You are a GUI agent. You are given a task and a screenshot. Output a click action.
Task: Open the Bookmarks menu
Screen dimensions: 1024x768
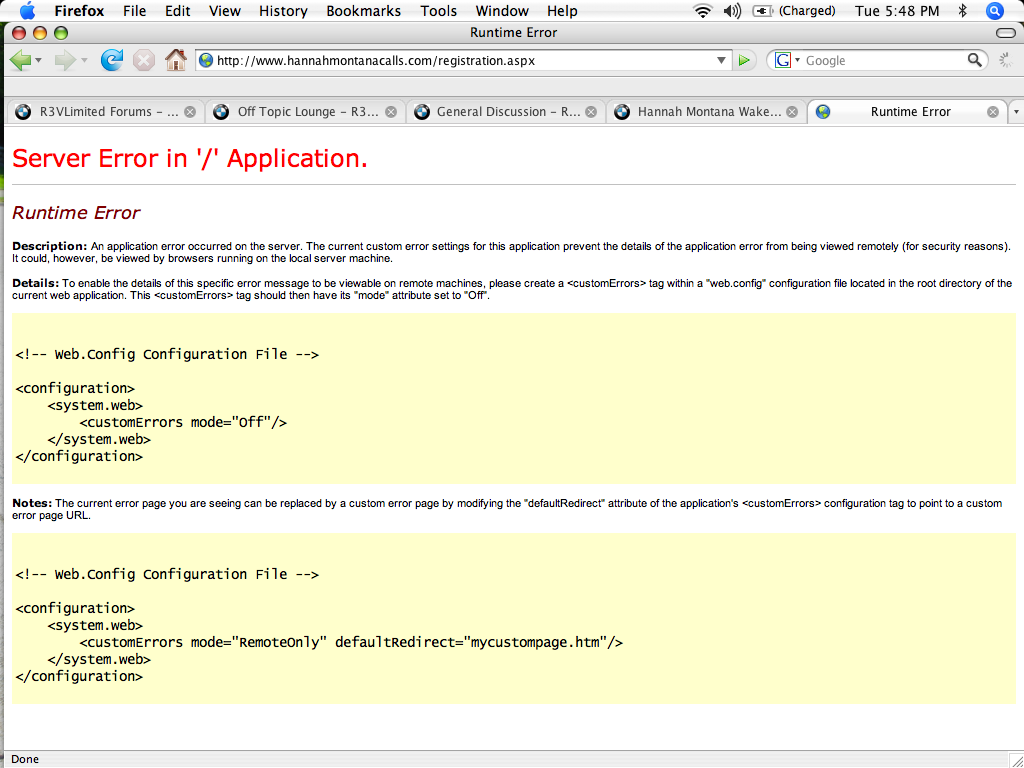(363, 11)
